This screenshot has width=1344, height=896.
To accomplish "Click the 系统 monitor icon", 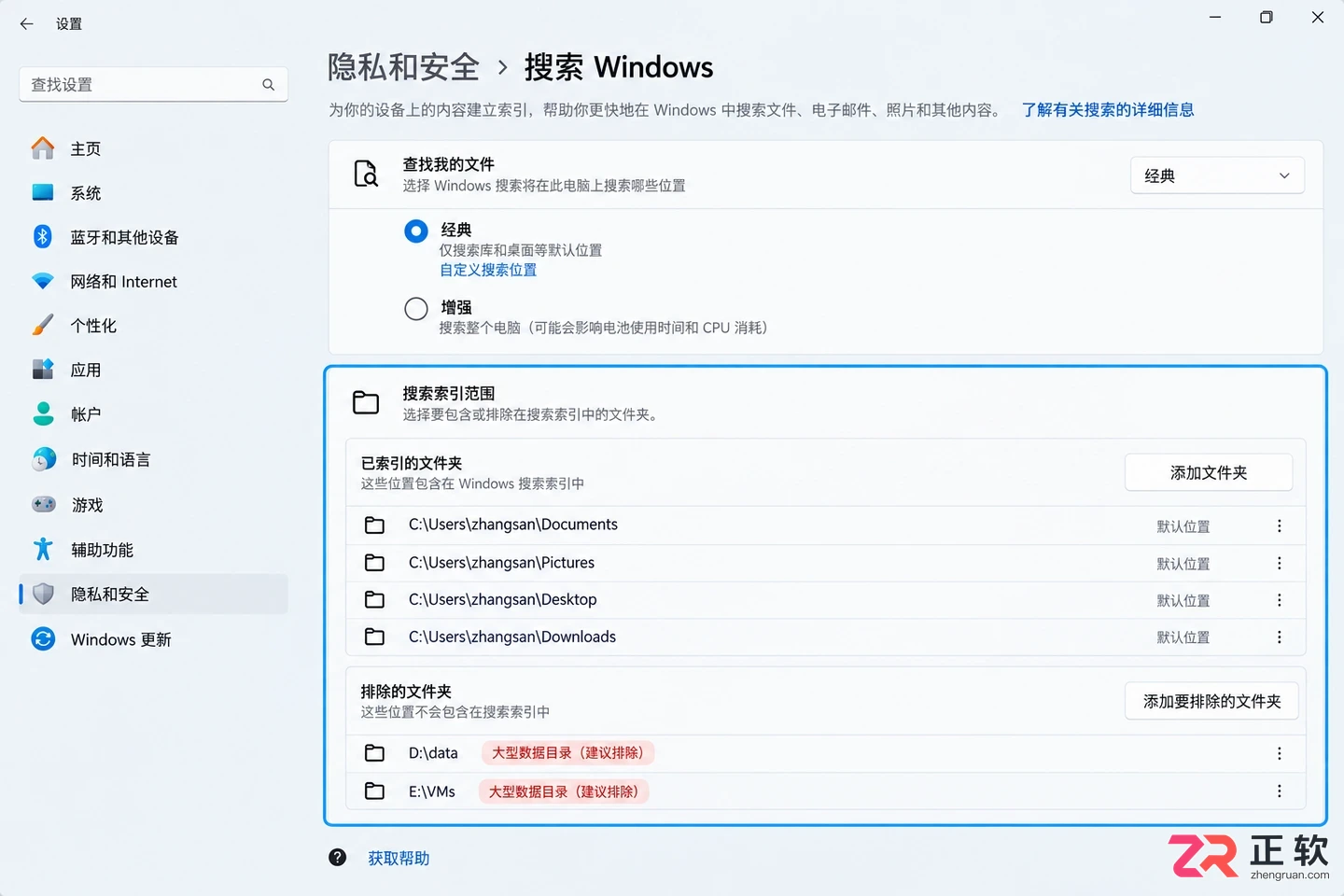I will click(x=43, y=192).
